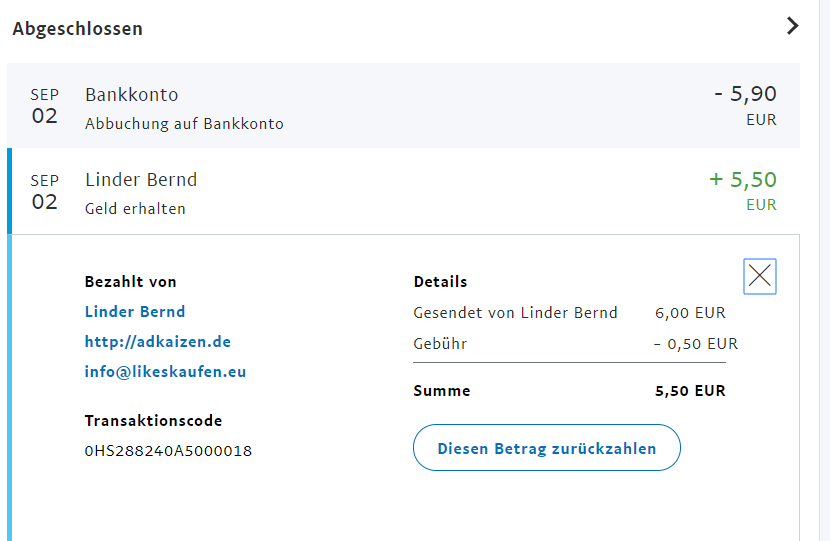The image size is (830, 541).
Task: Click the Abgeschlossen heading
Action: [78, 29]
